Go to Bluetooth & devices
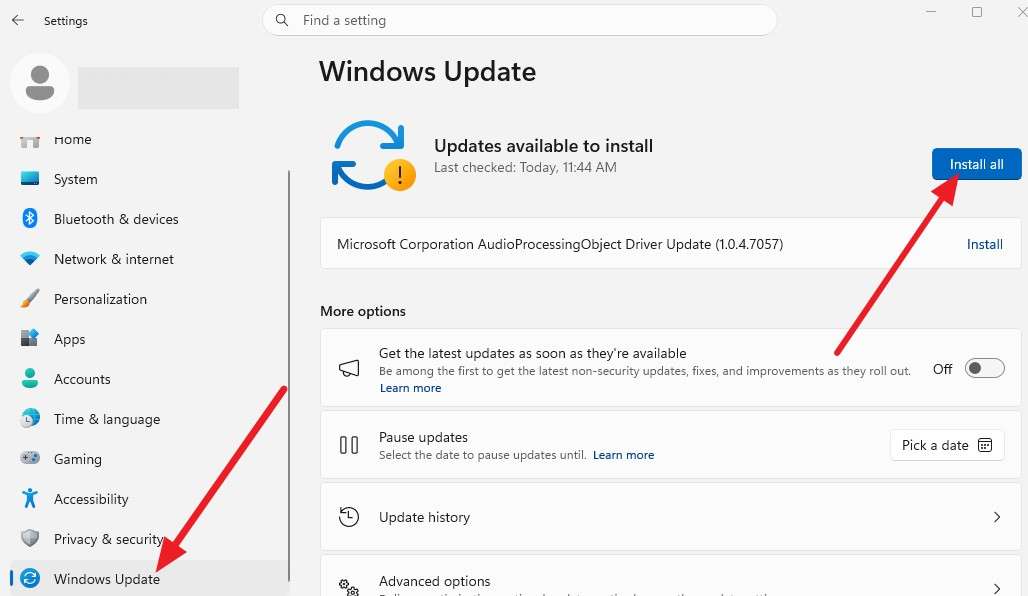Screen dimensions: 1028x596 point(148,219)
